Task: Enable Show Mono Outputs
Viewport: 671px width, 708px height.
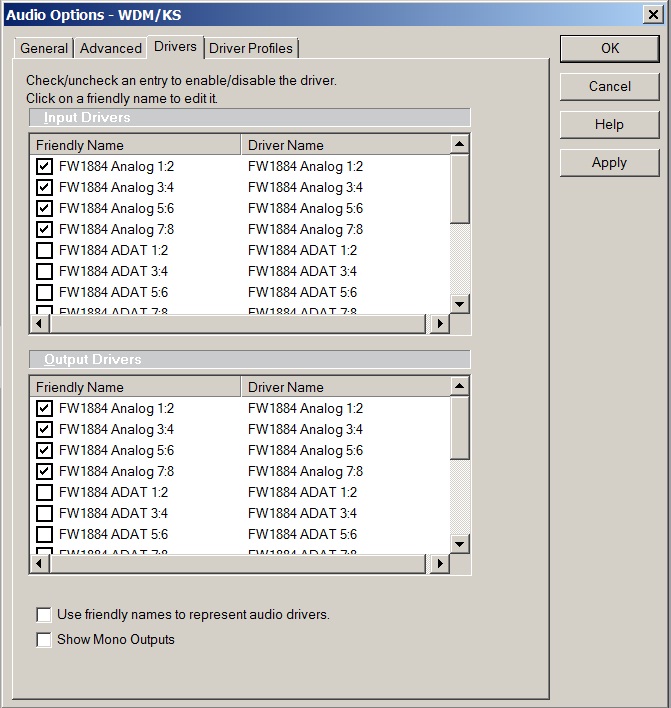Action: click(x=44, y=639)
